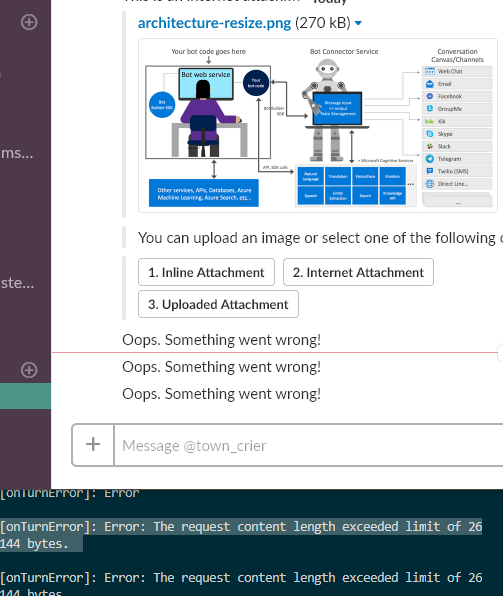Choose 1. Inline Attachment button
The width and height of the screenshot is (503, 596).
click(x=206, y=272)
